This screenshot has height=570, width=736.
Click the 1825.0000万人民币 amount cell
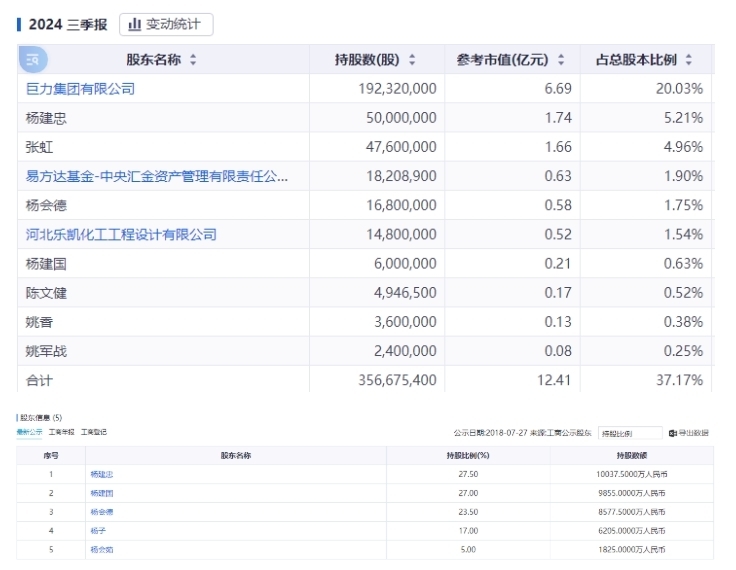click(632, 549)
